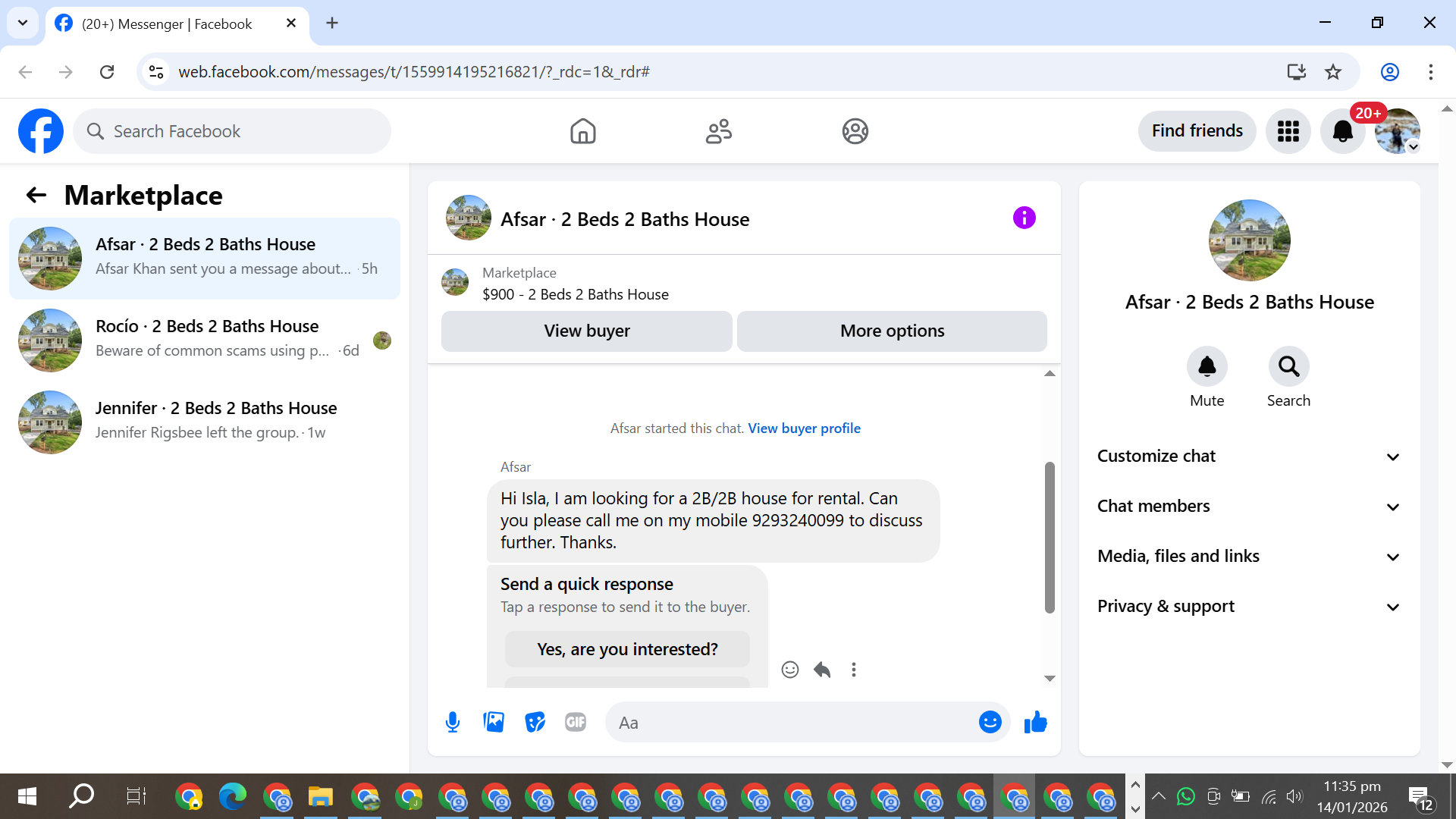Image resolution: width=1456 pixels, height=819 pixels.
Task: Open the GIF picker
Action: pos(576,722)
